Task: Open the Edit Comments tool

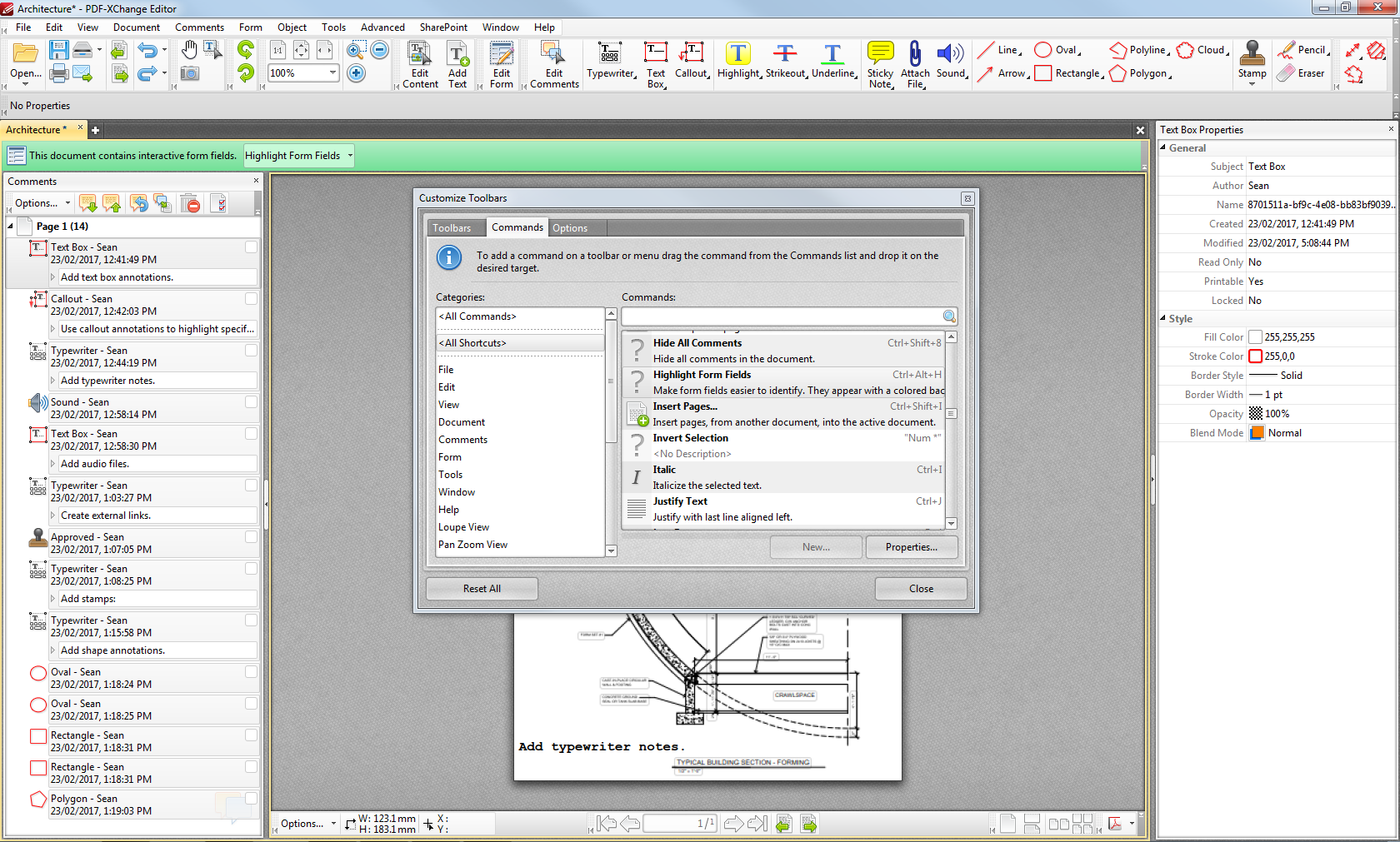Action: pos(554,65)
